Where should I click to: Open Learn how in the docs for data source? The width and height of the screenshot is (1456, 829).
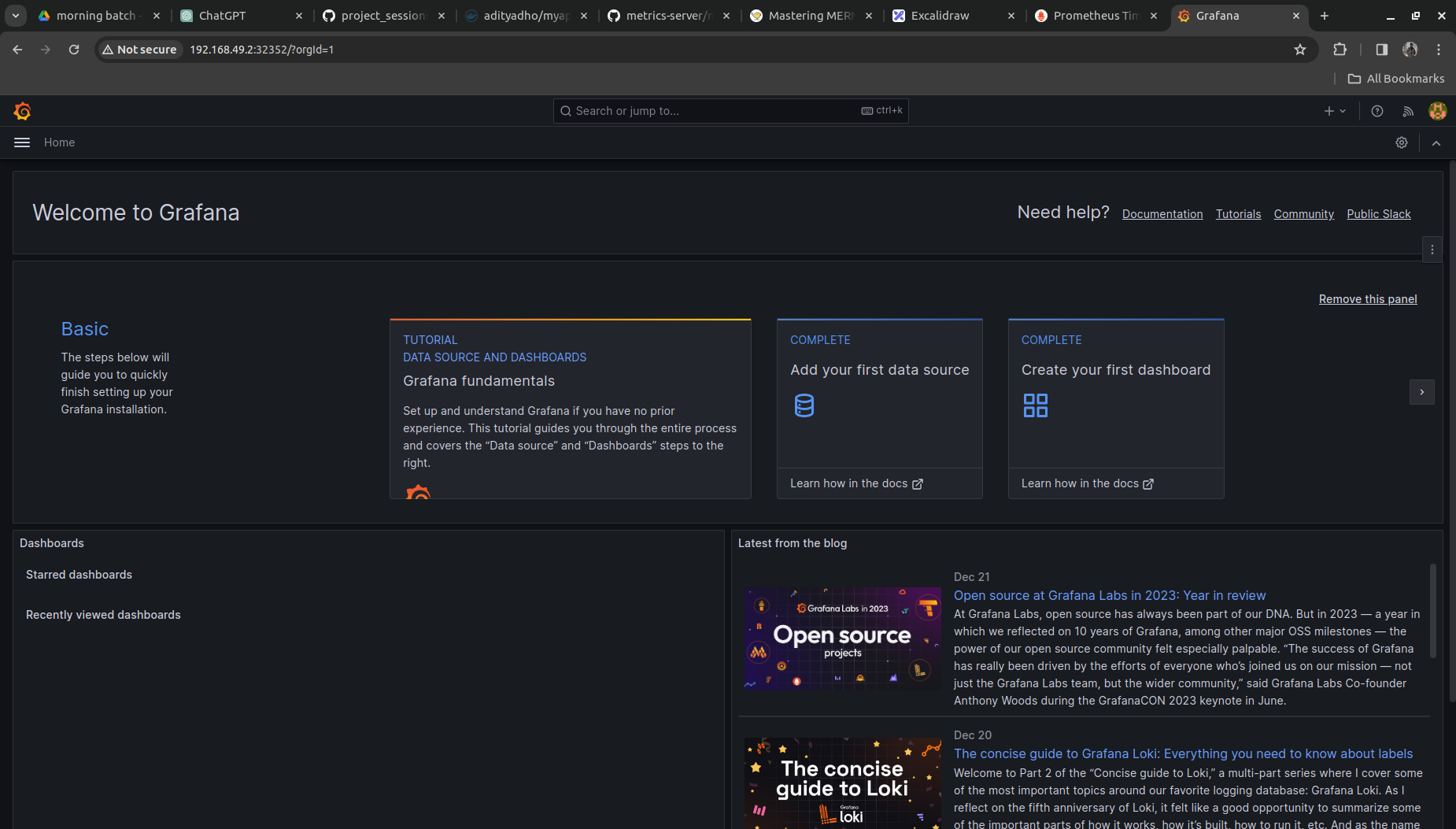tap(856, 483)
